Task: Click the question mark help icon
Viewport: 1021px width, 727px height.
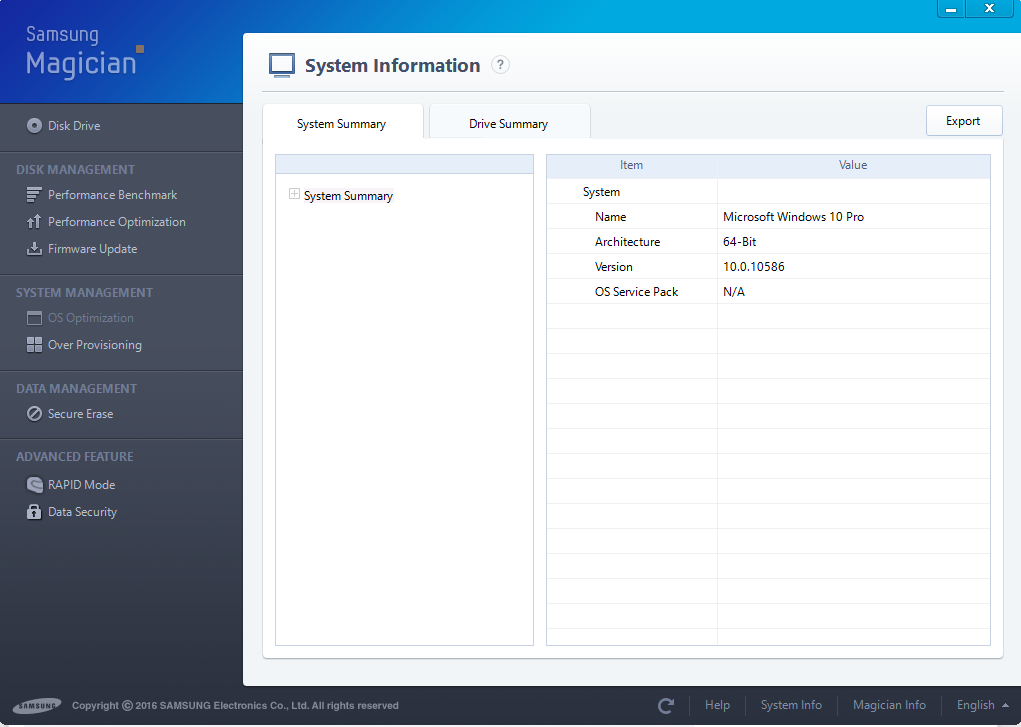Action: 500,65
